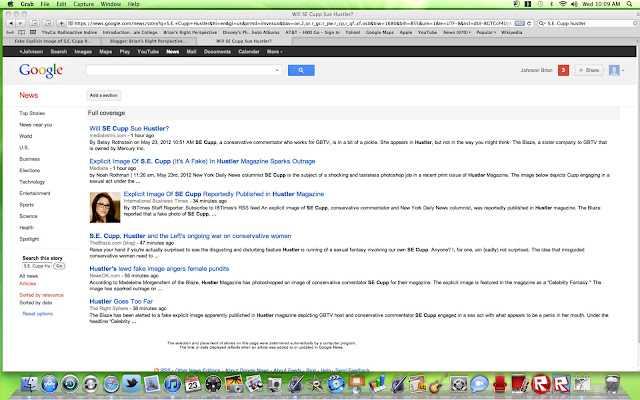Launch iMovie star icon in dock

click(x=316, y=384)
